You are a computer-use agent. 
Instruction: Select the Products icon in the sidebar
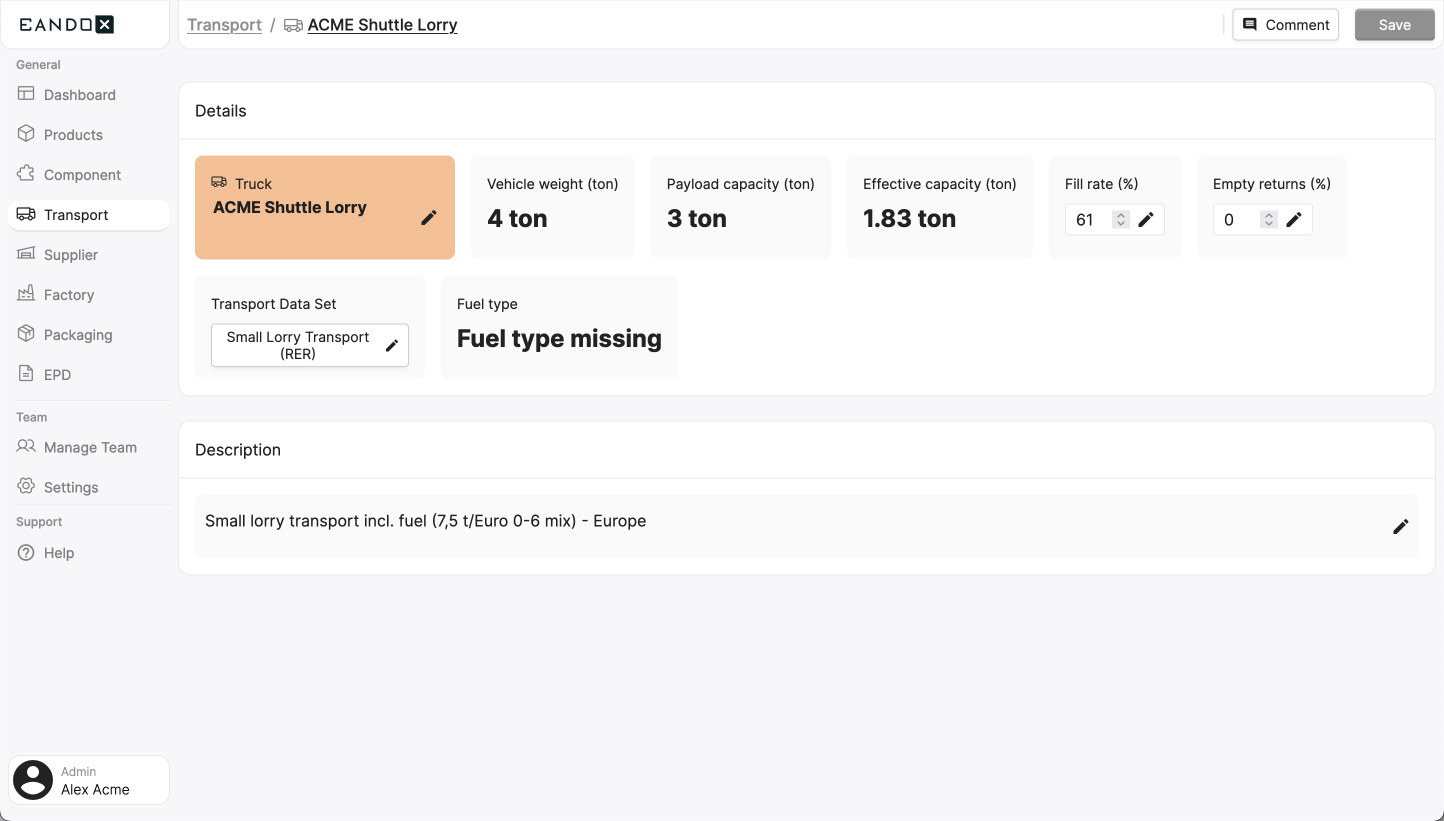click(x=26, y=134)
